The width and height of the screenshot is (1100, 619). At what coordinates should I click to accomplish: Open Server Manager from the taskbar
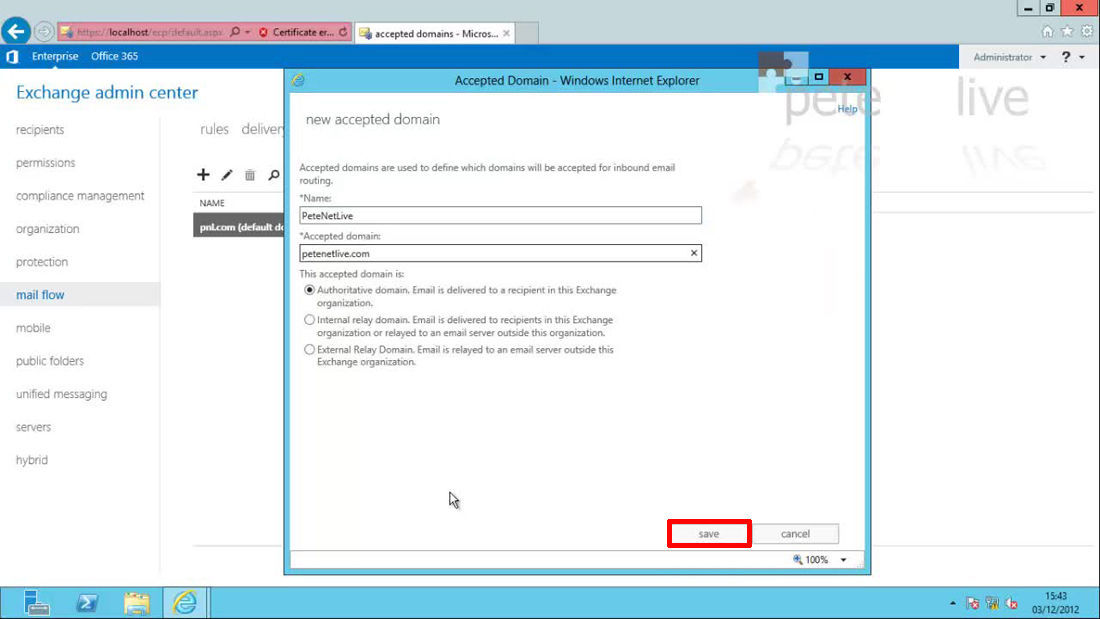(x=36, y=603)
